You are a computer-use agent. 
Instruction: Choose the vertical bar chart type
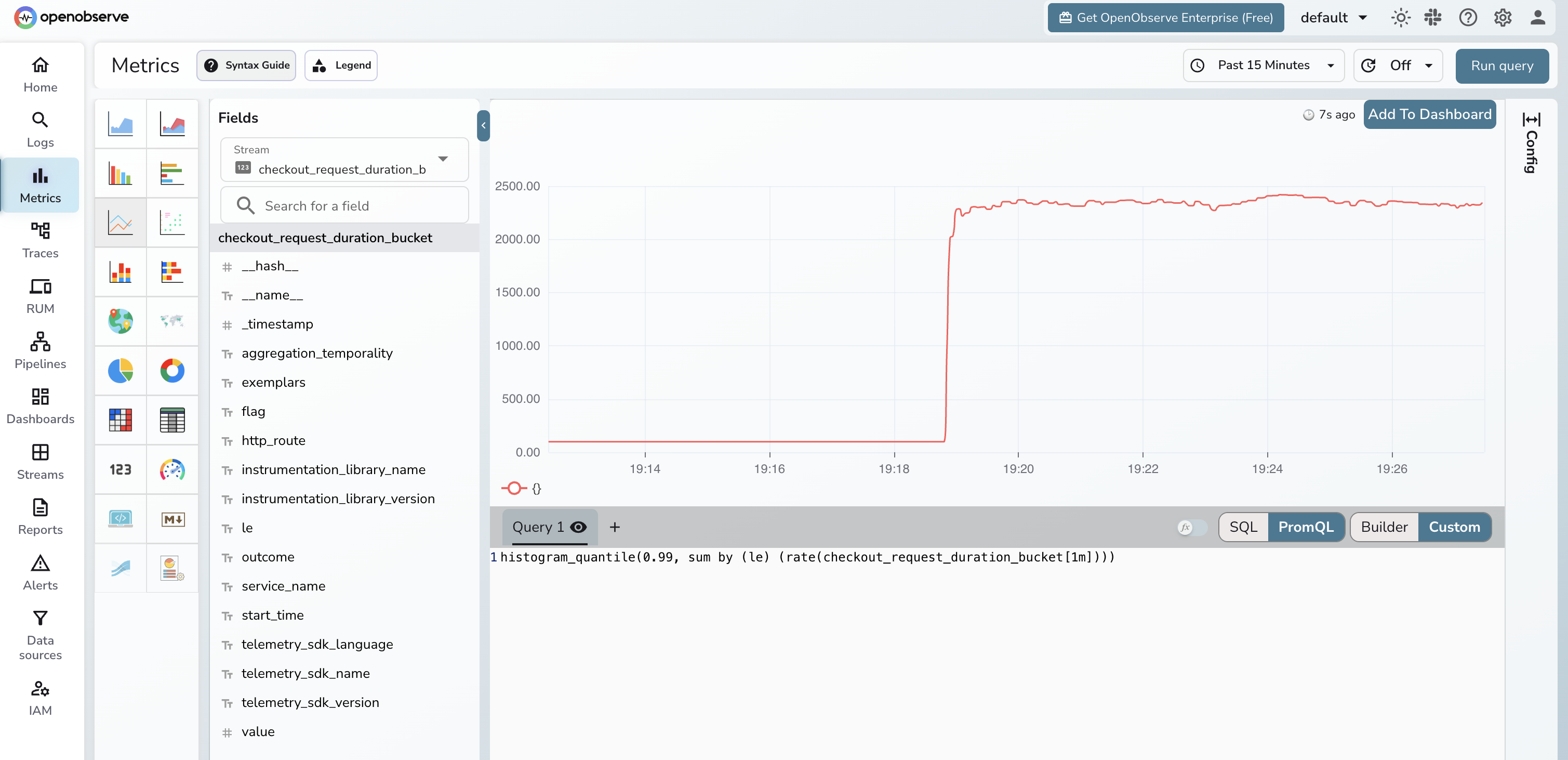tap(121, 174)
